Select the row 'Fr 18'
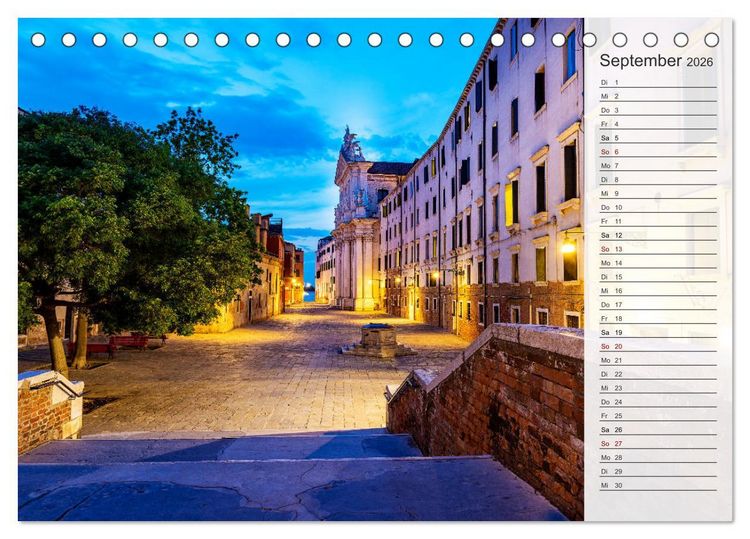 click(658, 318)
